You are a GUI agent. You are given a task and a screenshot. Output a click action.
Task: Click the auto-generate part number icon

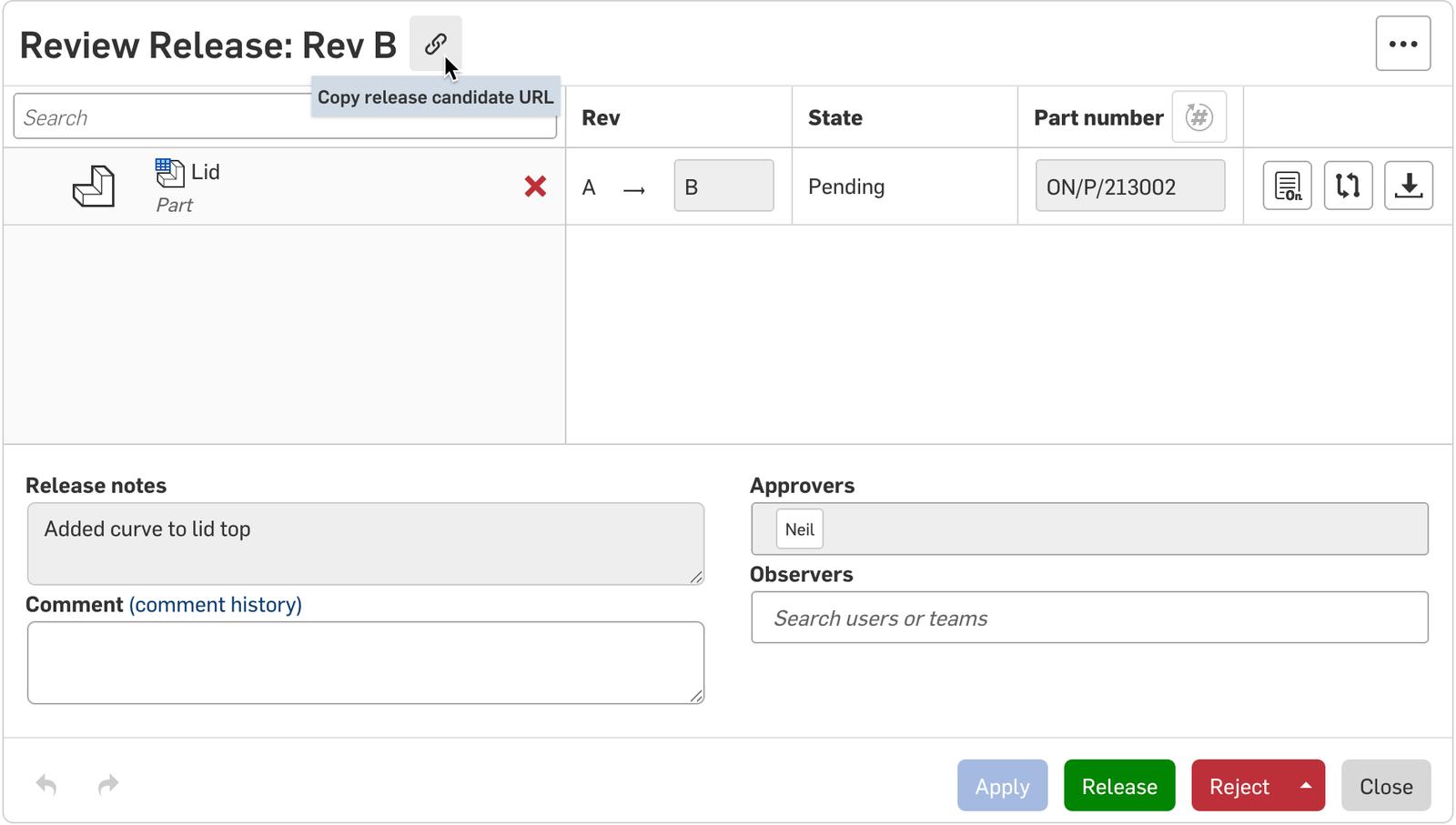[x=1198, y=117]
